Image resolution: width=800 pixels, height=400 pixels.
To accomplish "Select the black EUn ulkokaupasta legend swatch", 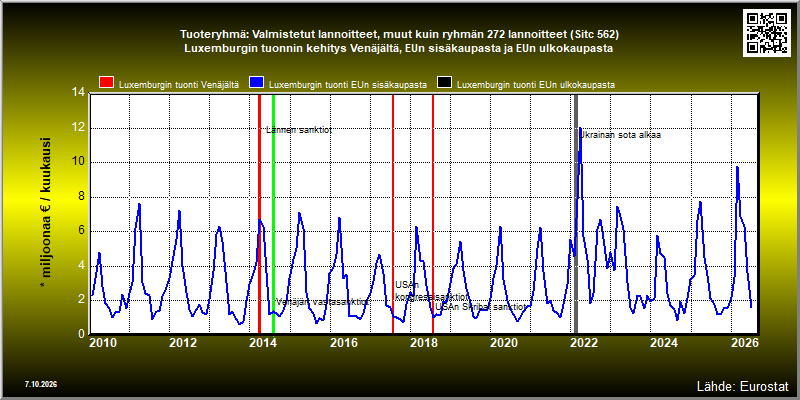I will (x=444, y=84).
